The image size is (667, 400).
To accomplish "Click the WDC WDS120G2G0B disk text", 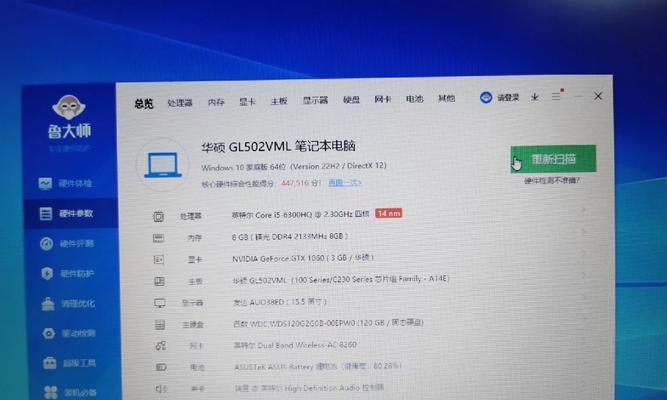I will pyautogui.click(x=328, y=323).
